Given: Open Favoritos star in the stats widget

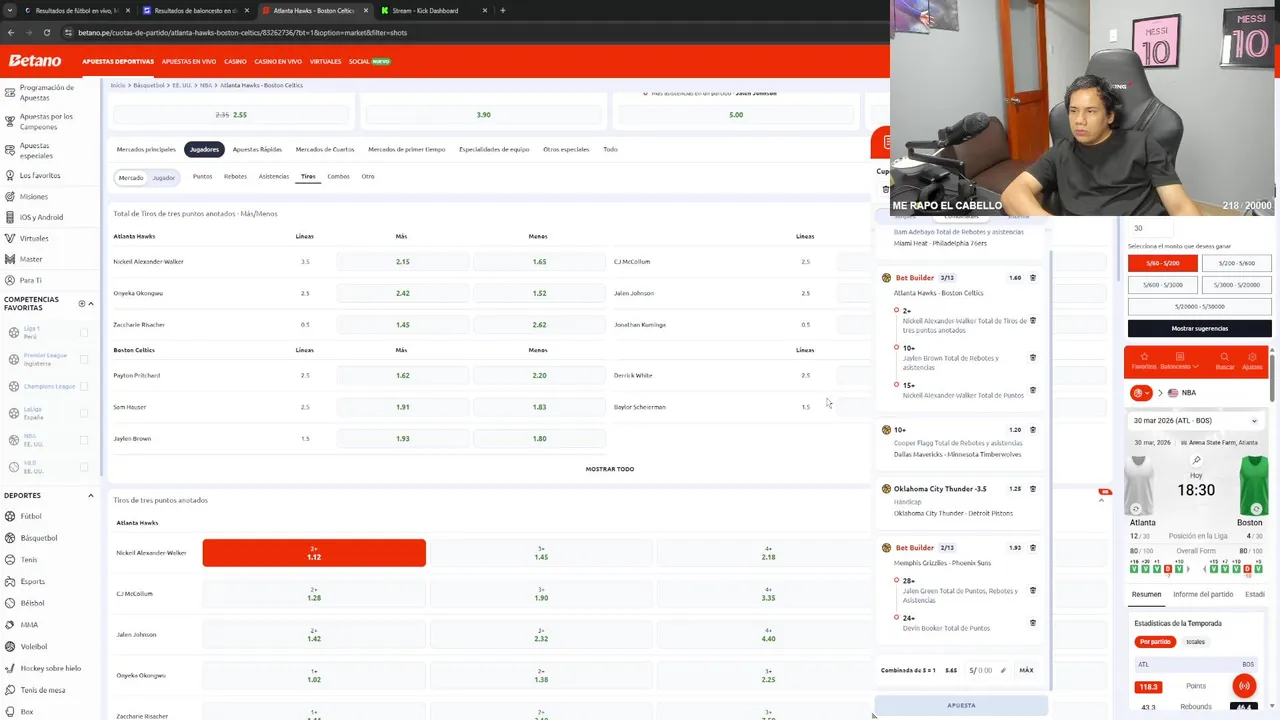Looking at the screenshot, I should click(1143, 361).
